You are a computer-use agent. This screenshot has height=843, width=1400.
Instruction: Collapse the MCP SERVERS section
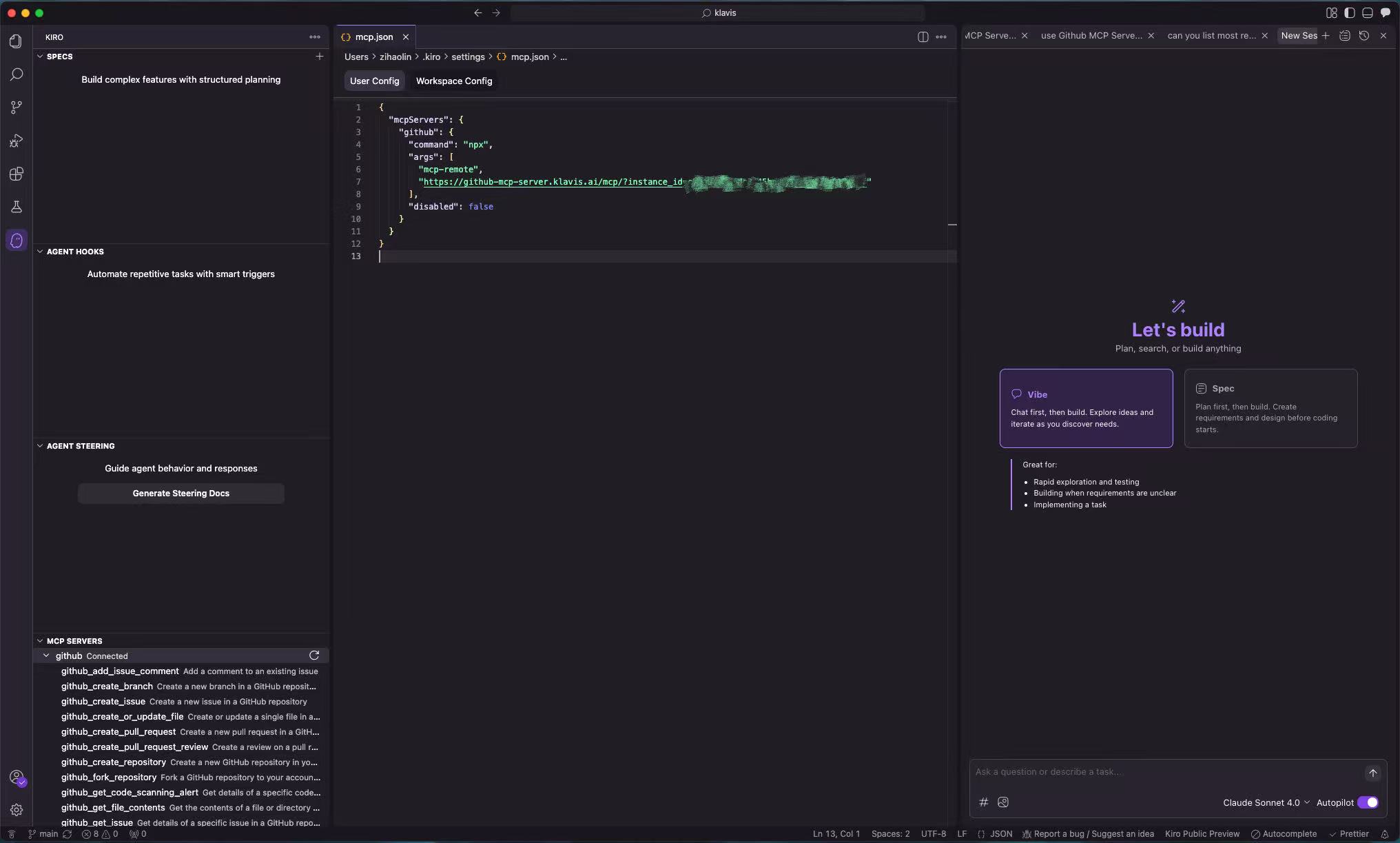[x=40, y=641]
